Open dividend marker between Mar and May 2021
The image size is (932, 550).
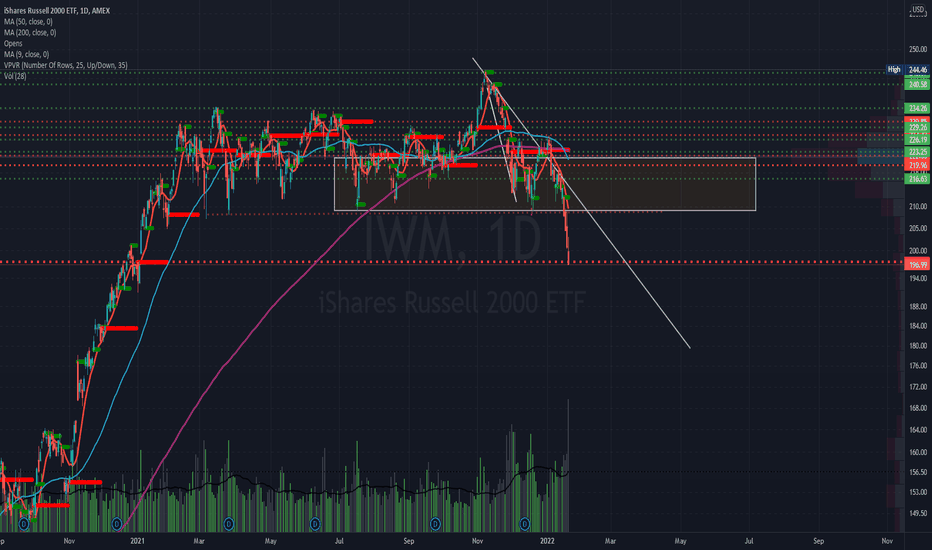point(229,524)
